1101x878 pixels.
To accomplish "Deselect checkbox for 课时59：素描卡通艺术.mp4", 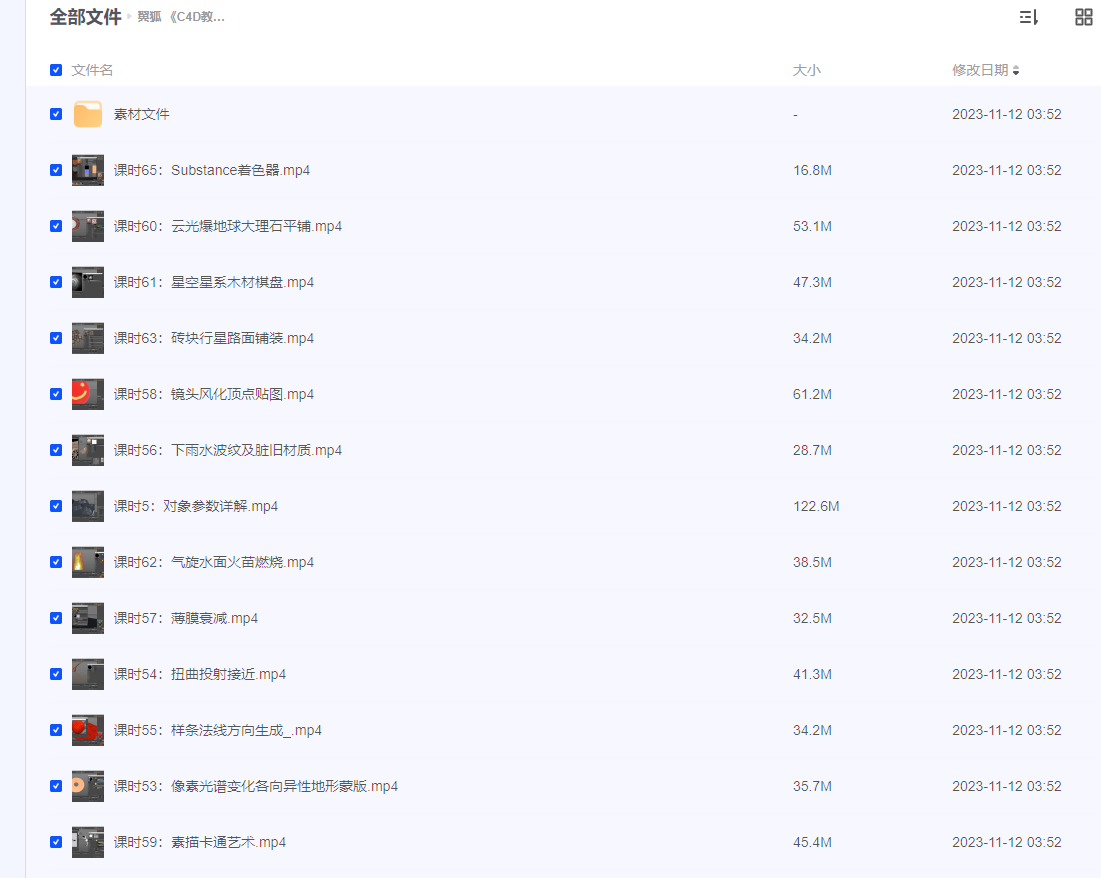I will tap(56, 842).
